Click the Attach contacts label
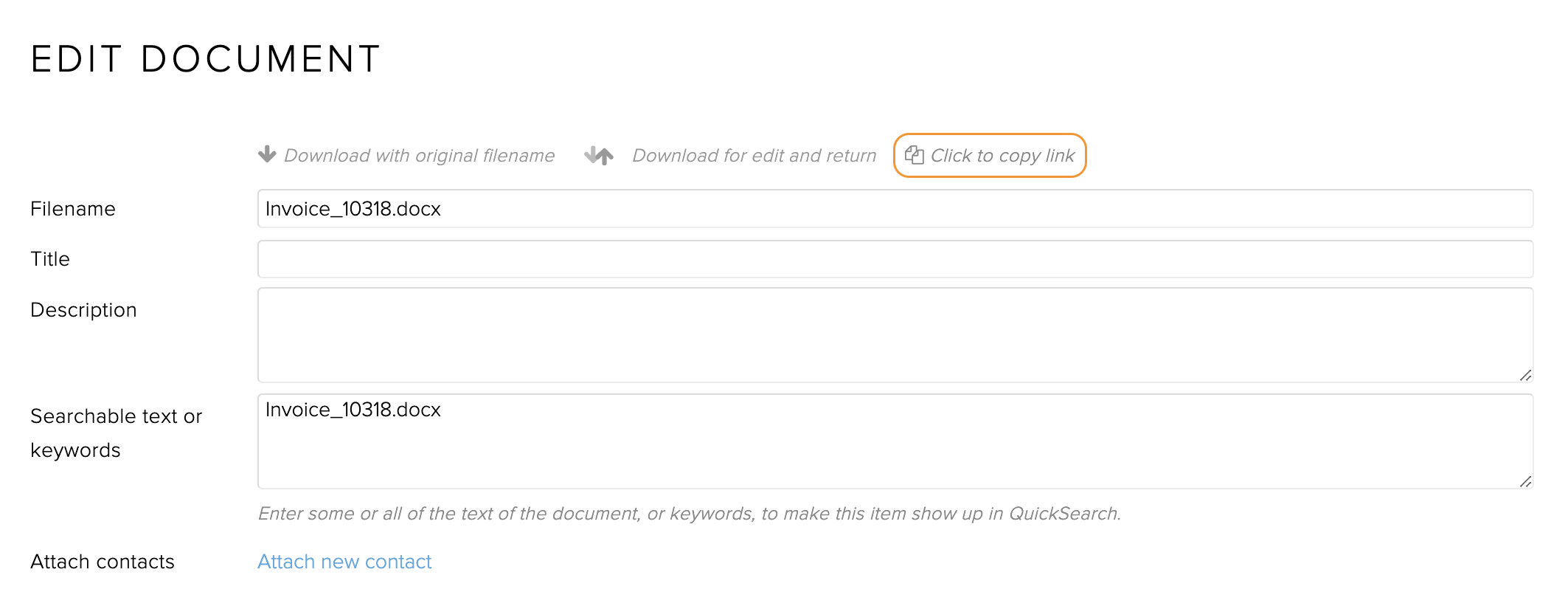 [x=103, y=562]
